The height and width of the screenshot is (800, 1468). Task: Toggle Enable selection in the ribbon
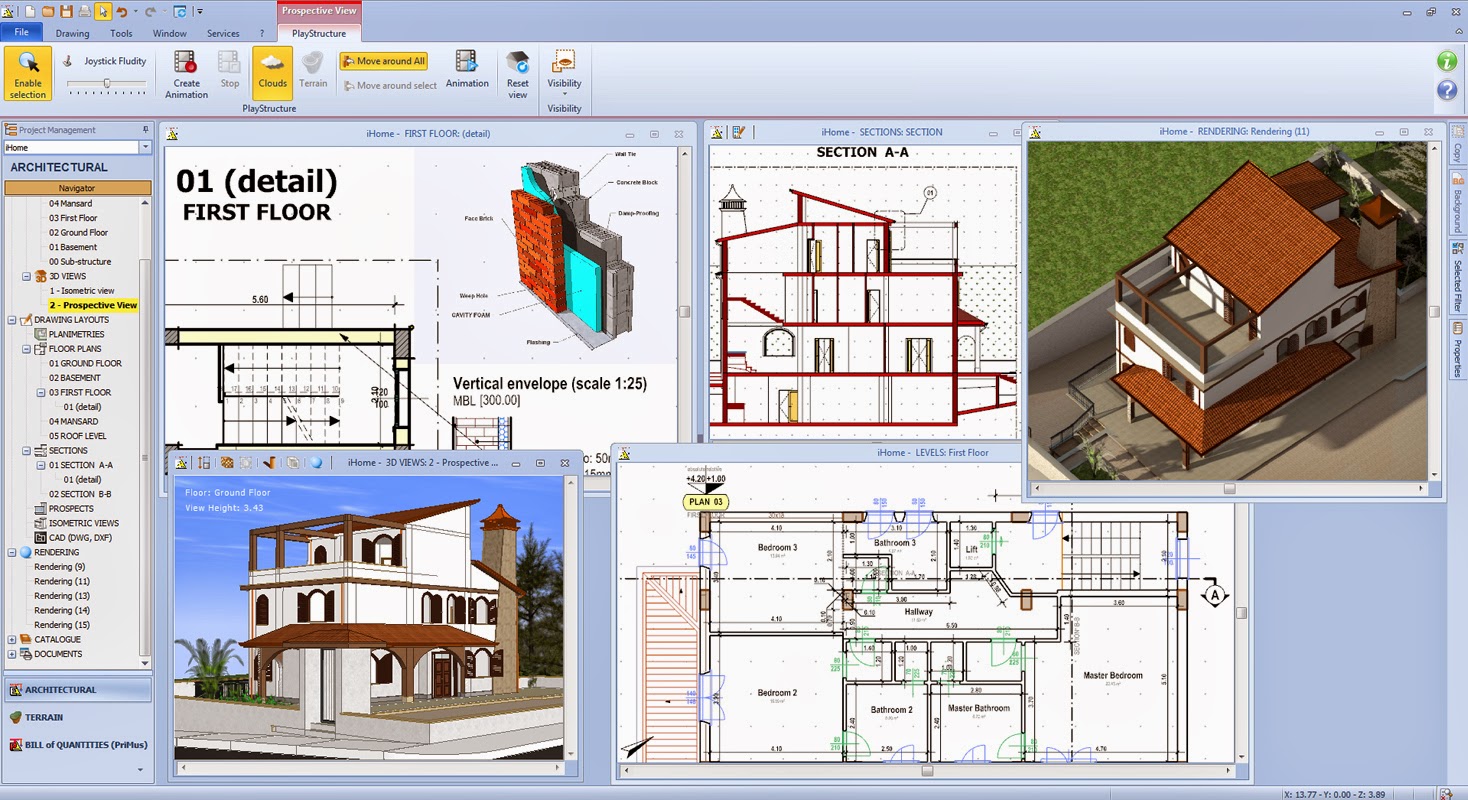[x=27, y=73]
